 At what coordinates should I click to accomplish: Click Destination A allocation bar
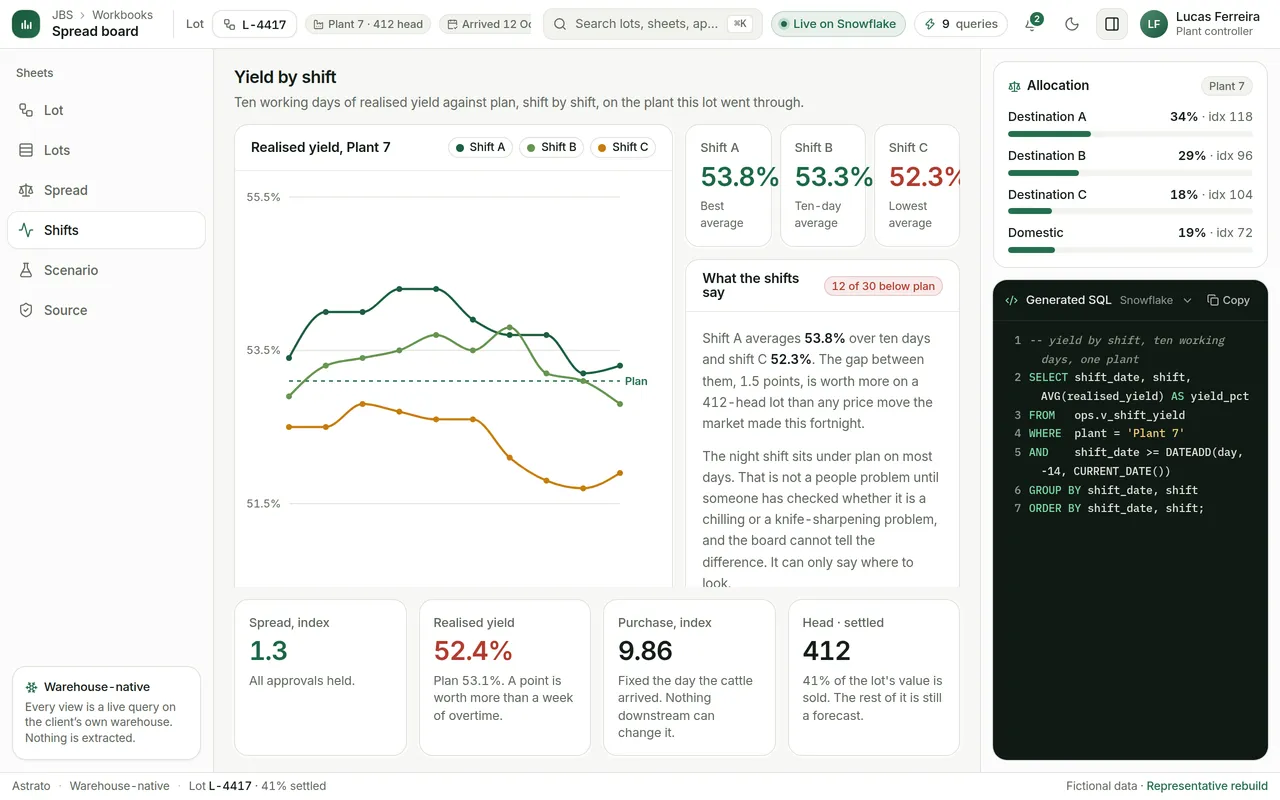(x=1130, y=133)
